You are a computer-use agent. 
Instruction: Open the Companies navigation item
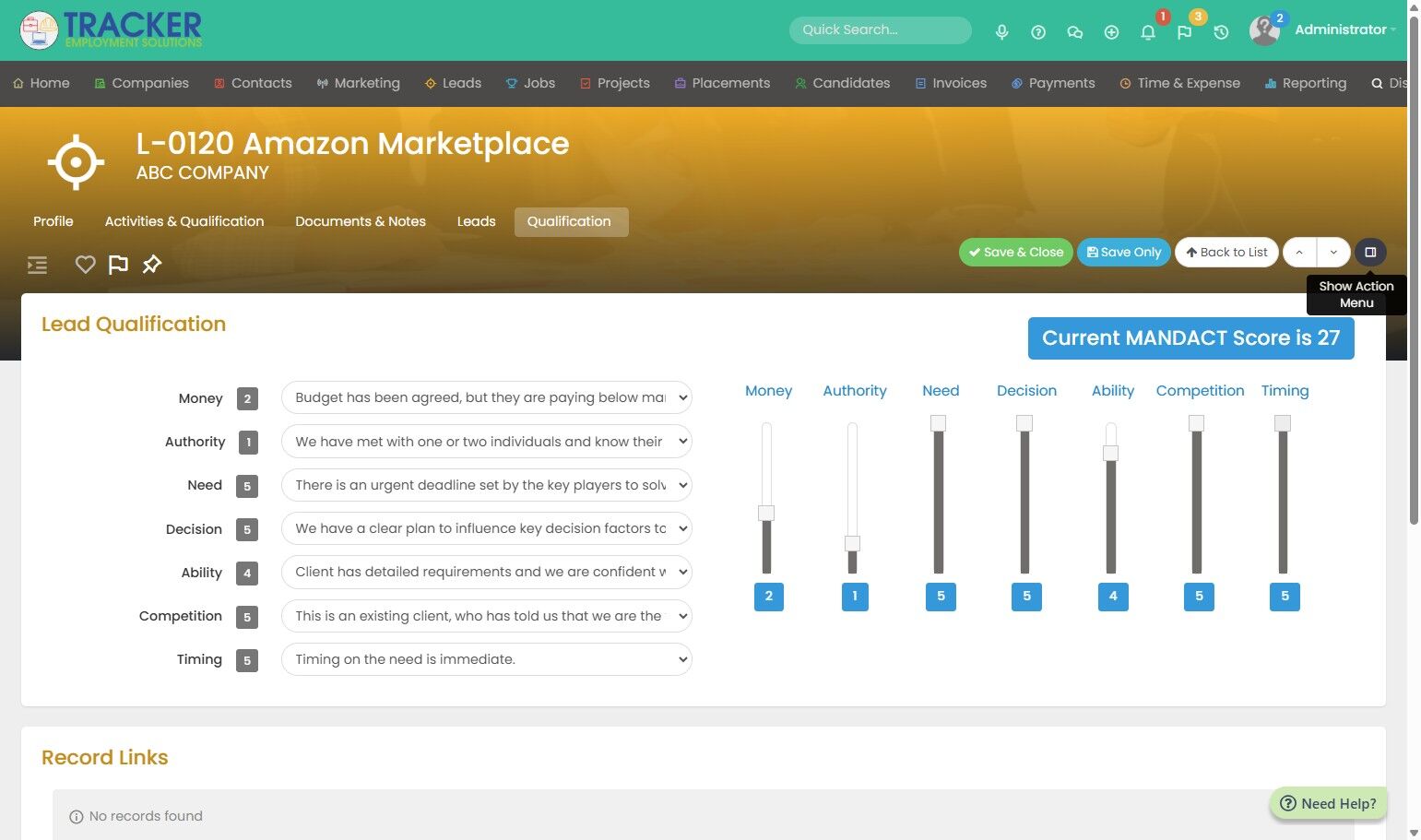(141, 83)
